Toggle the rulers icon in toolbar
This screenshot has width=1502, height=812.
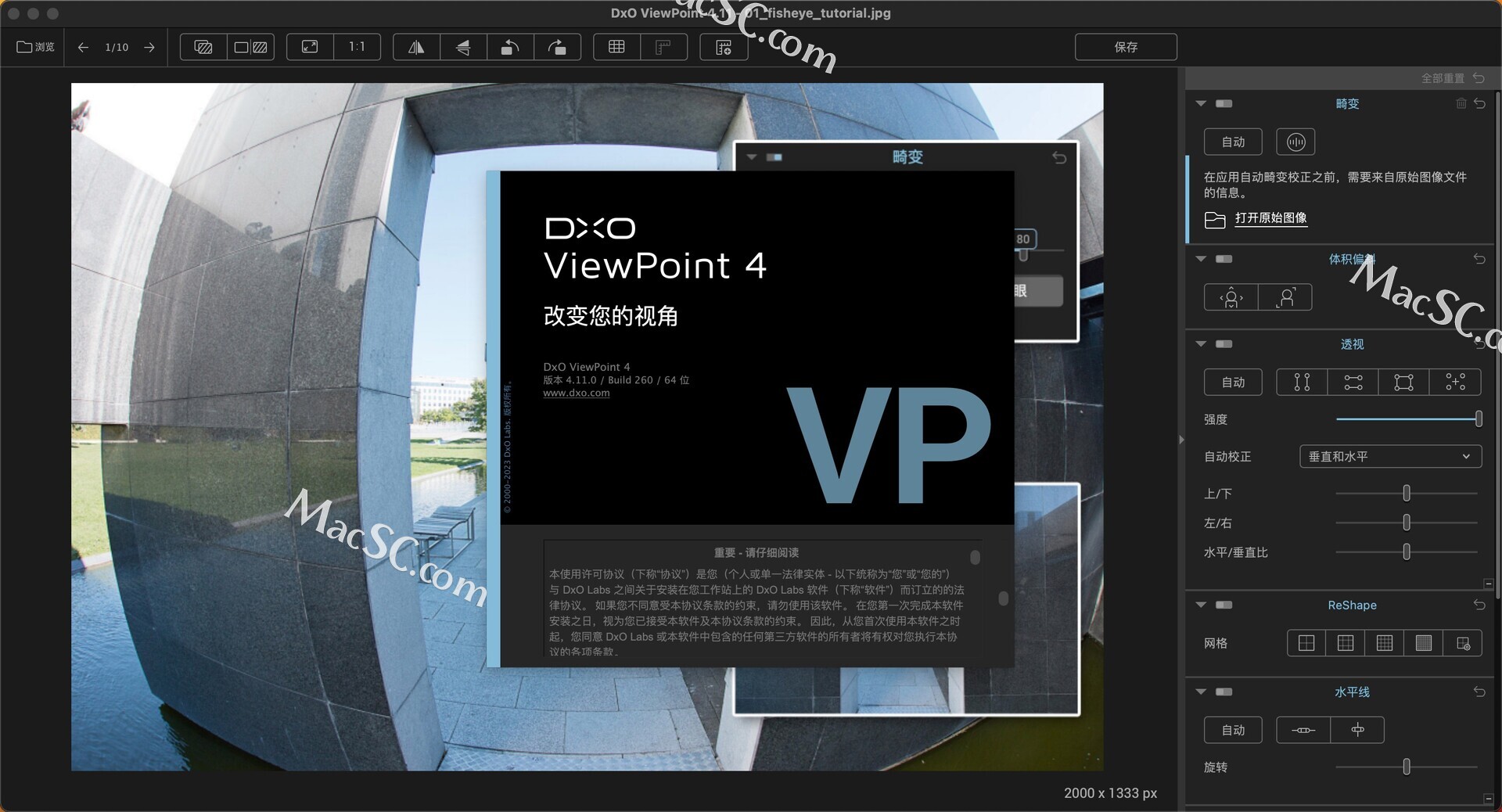click(663, 47)
